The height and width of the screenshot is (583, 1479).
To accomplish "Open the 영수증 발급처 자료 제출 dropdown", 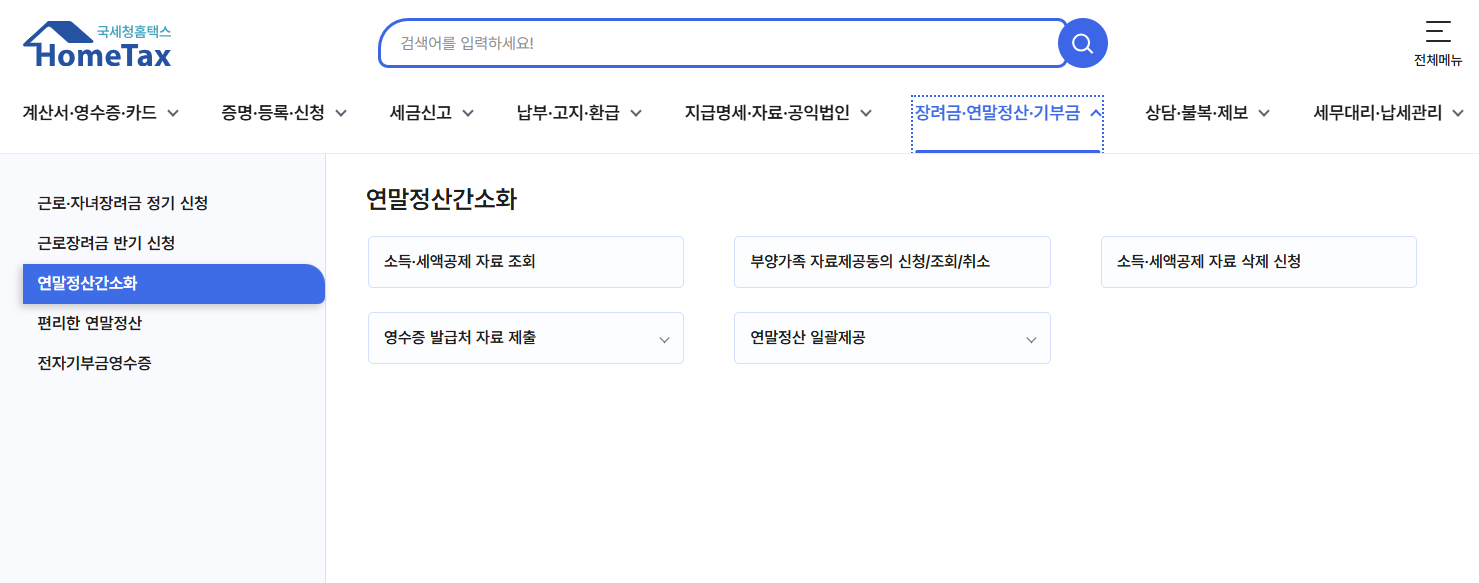I will (x=525, y=338).
